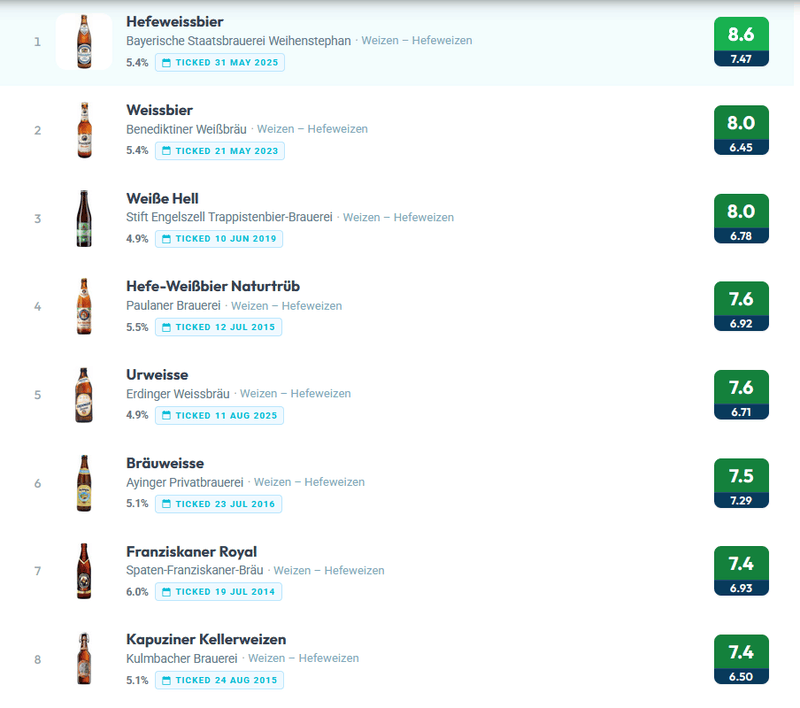Click Weiße Hell bottle thumbnail
The image size is (800, 708).
(x=84, y=218)
